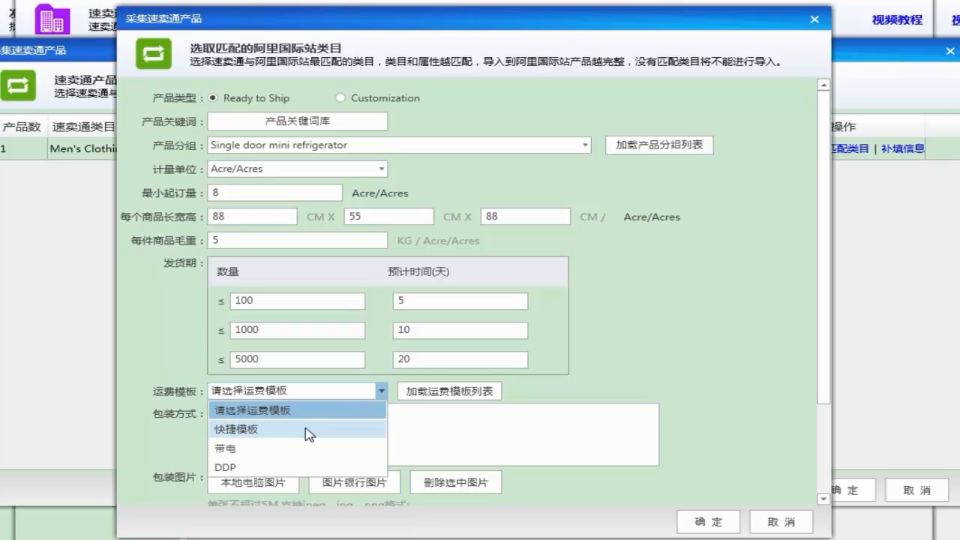Click the 每件商品毛重 field containing 5

pyautogui.click(x=298, y=241)
